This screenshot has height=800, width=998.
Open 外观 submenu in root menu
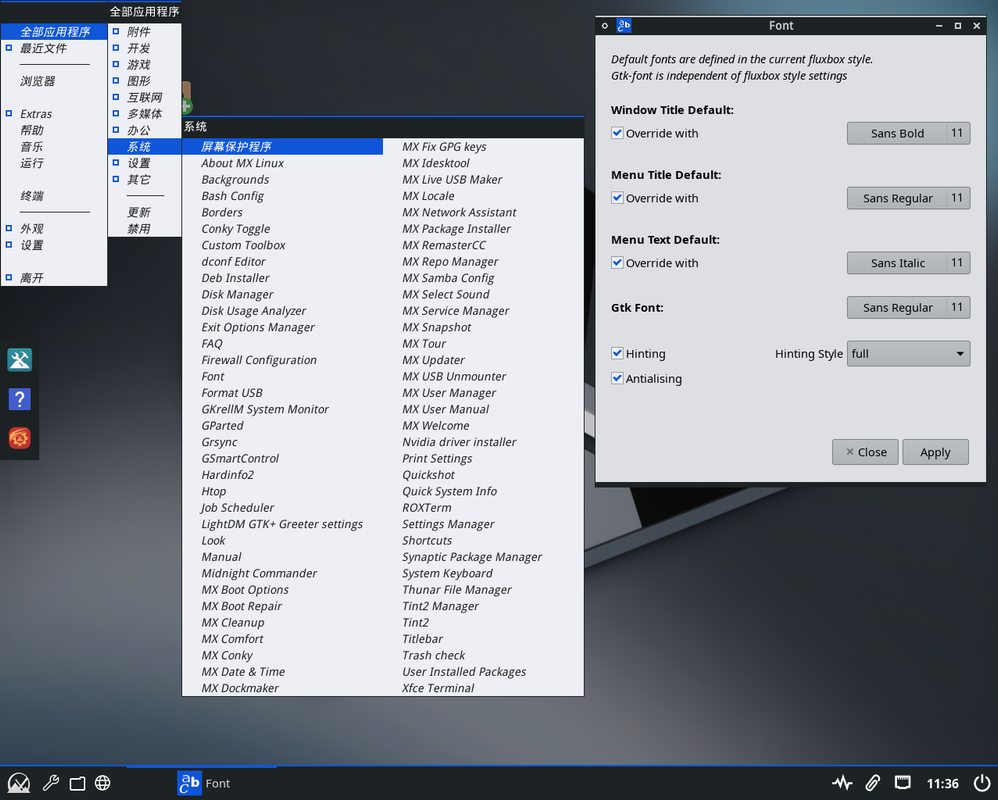54,228
